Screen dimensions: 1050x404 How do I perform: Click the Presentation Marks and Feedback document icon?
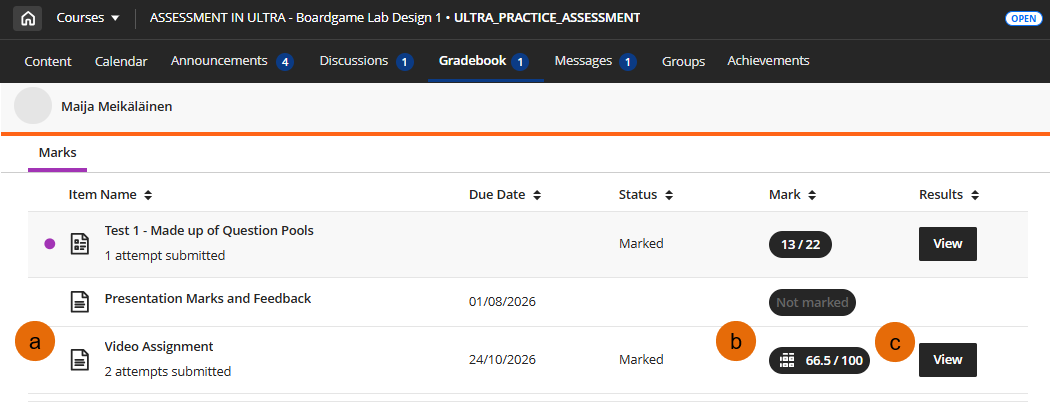(x=80, y=301)
